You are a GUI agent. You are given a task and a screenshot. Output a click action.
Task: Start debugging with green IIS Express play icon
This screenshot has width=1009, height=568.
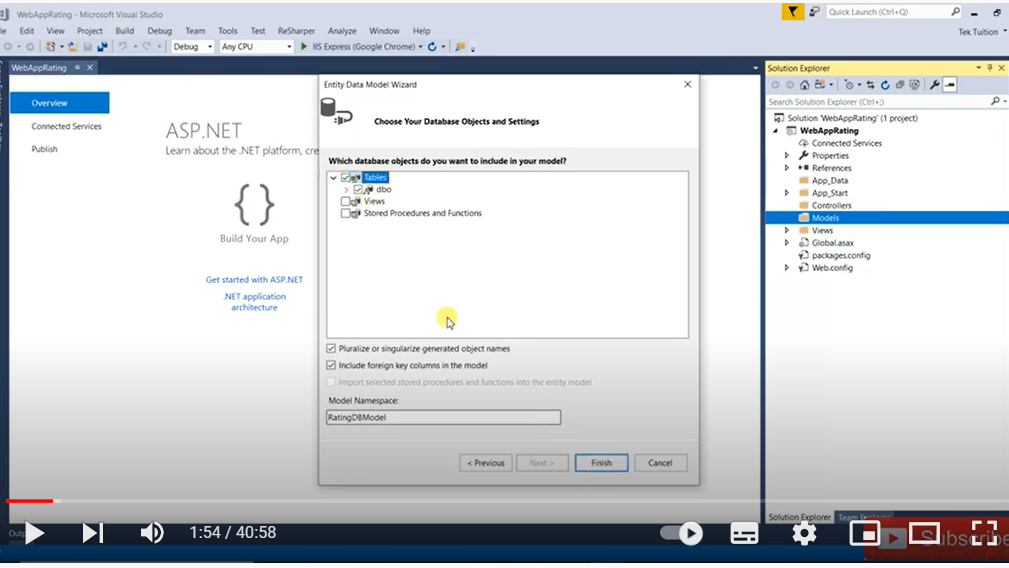point(304,46)
